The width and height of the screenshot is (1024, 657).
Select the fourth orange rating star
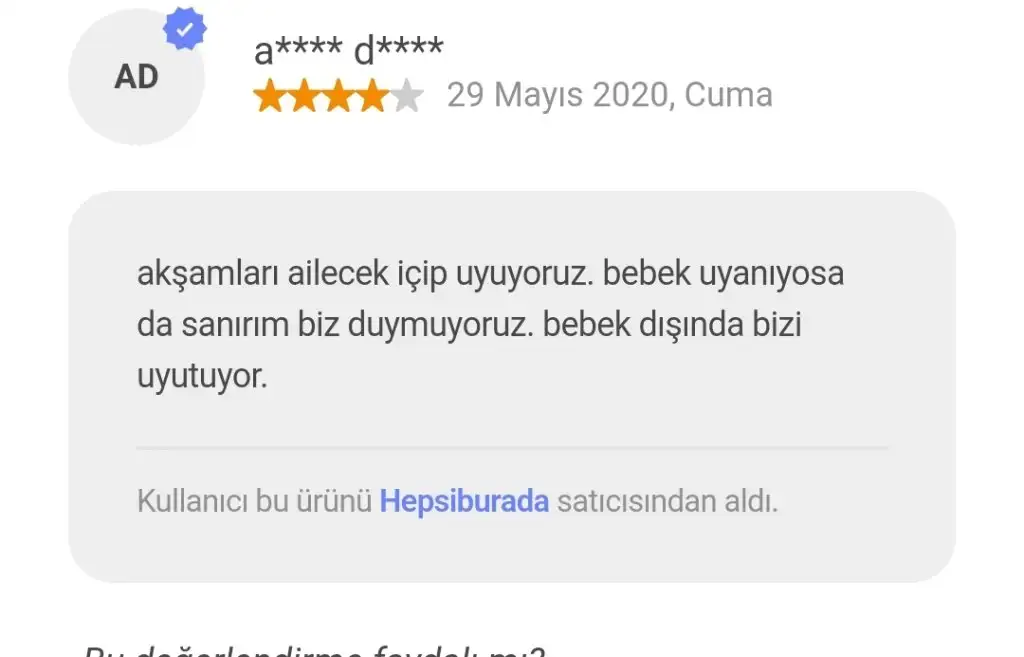(x=372, y=96)
